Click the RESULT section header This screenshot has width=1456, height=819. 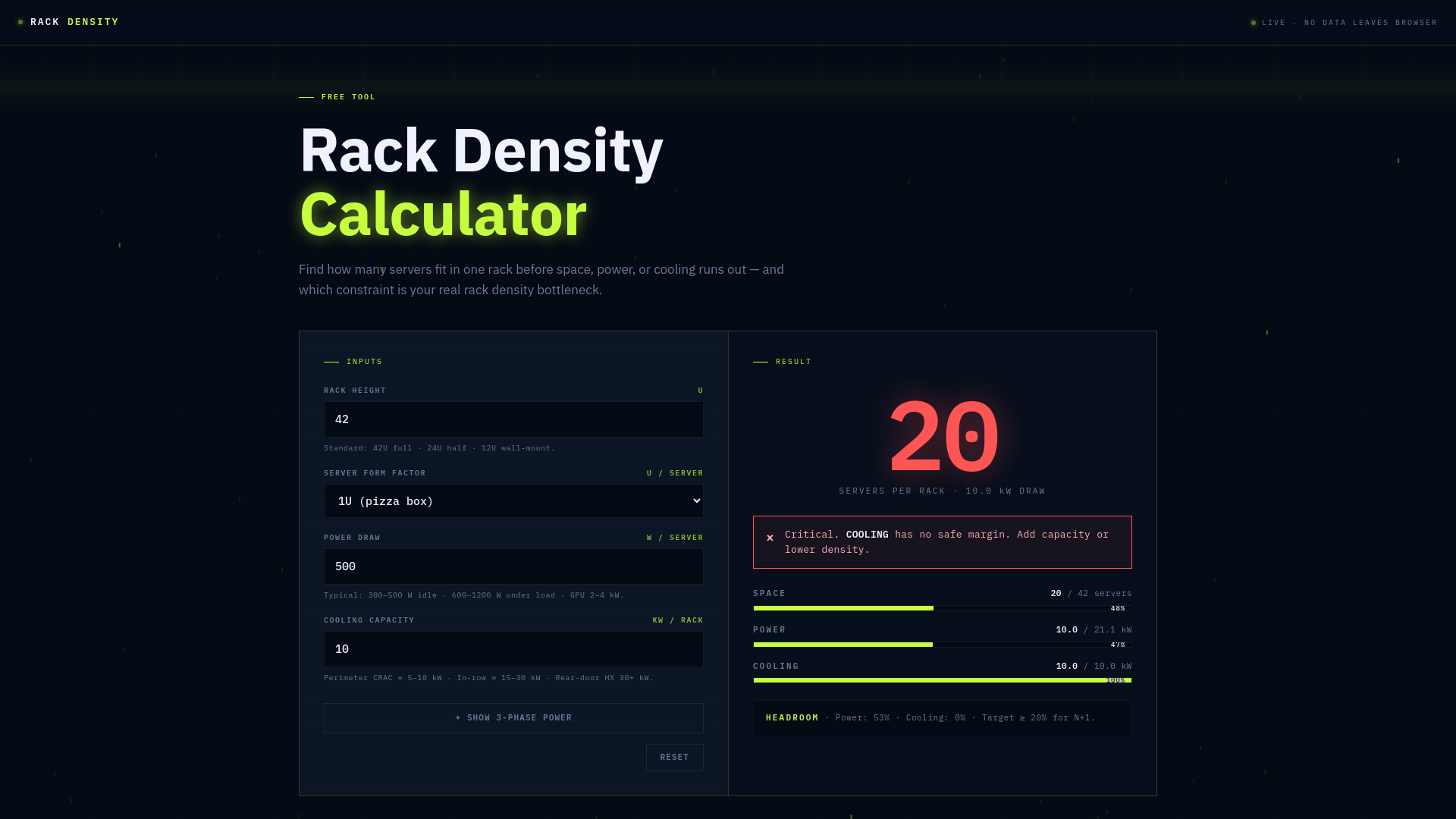tap(793, 362)
